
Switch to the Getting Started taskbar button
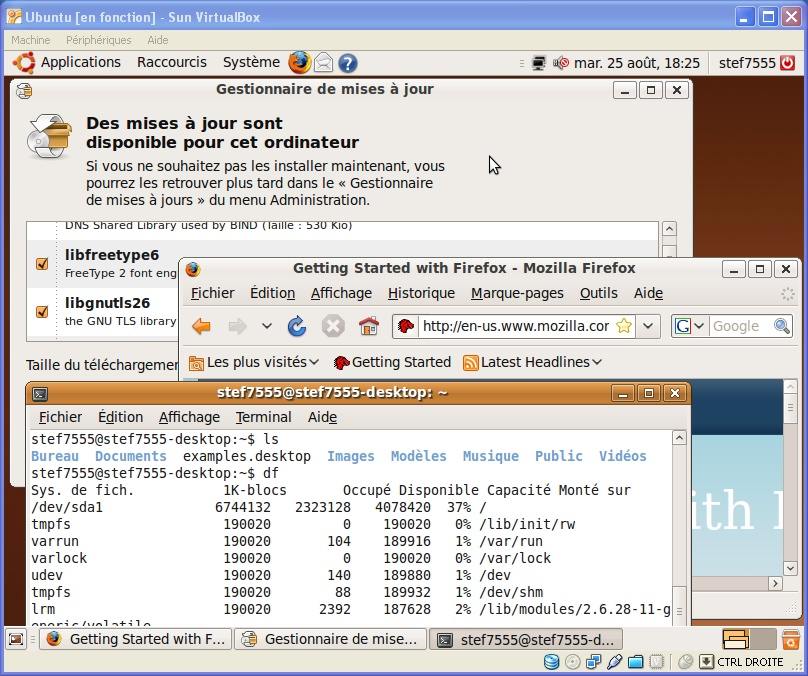(136, 639)
